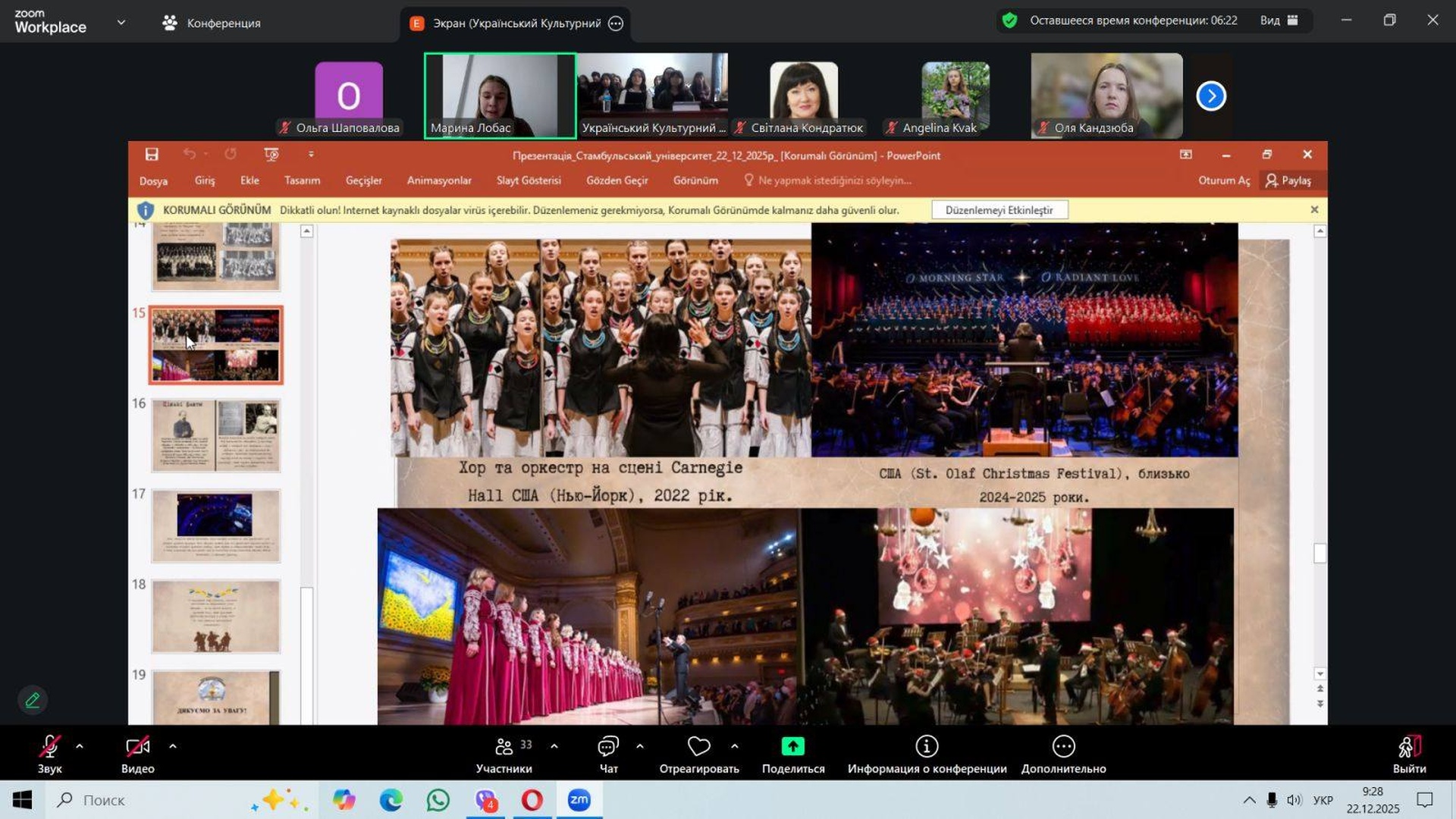Screen dimensions: 1456x819
Task: Expand video options arrow beside Видео
Action: [173, 747]
